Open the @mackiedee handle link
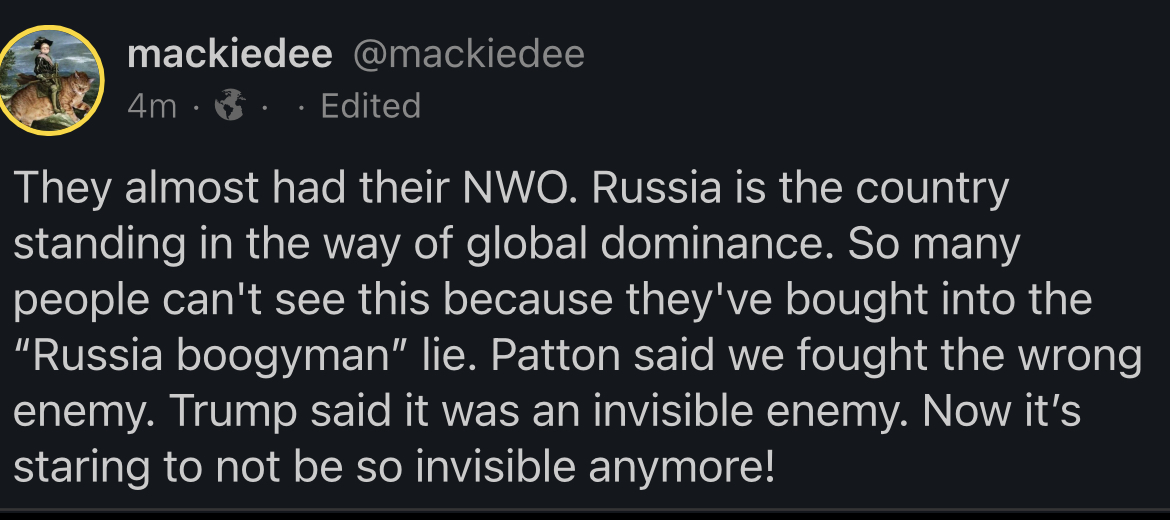The height and width of the screenshot is (520, 1170). click(469, 54)
